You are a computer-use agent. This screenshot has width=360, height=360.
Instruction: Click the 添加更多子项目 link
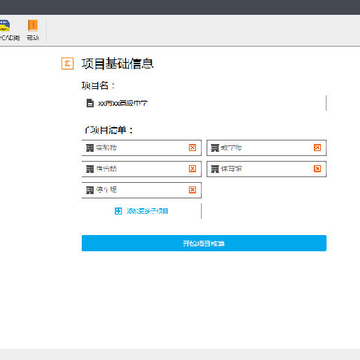[x=147, y=211]
